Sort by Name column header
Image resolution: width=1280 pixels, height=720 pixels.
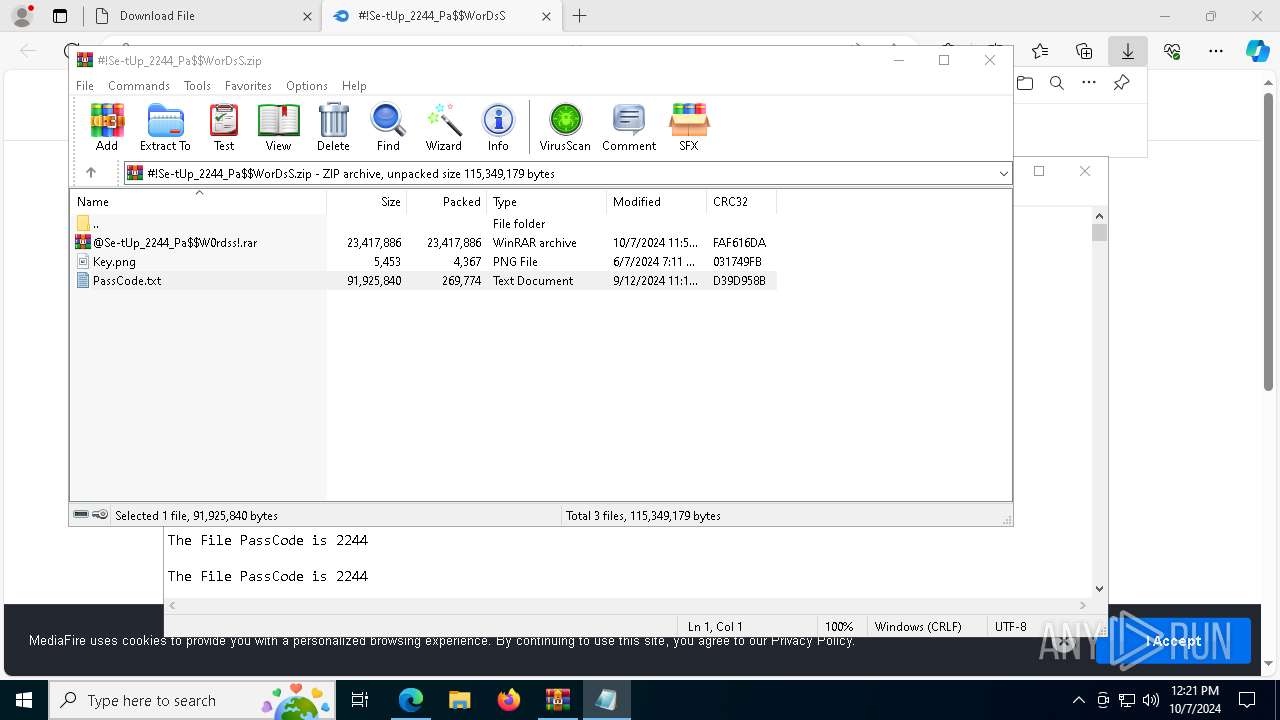[198, 201]
